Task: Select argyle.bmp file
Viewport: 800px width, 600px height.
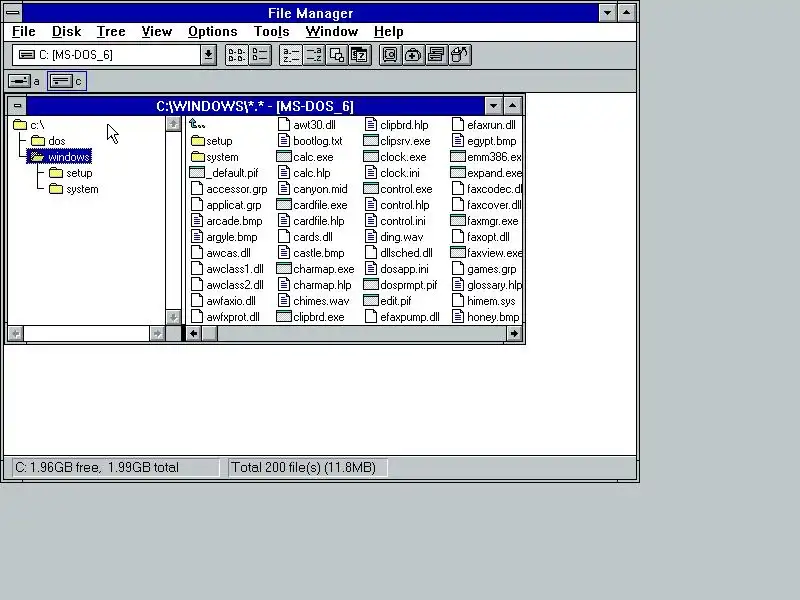Action: click(x=224, y=237)
